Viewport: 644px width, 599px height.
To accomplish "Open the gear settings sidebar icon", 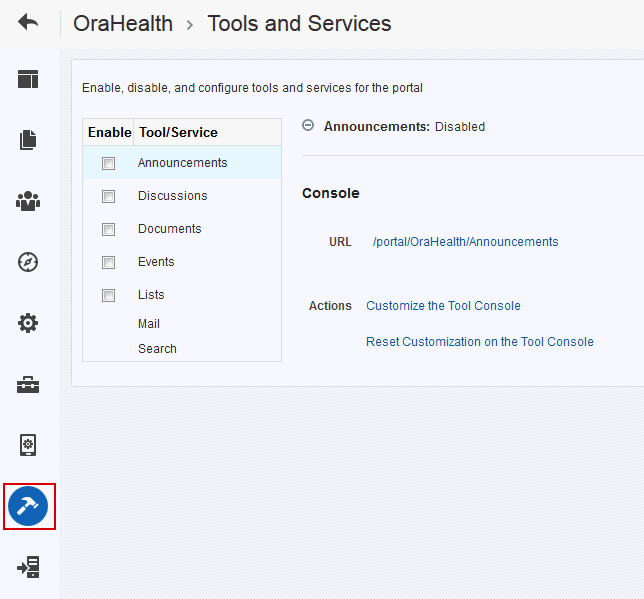I will (x=28, y=323).
